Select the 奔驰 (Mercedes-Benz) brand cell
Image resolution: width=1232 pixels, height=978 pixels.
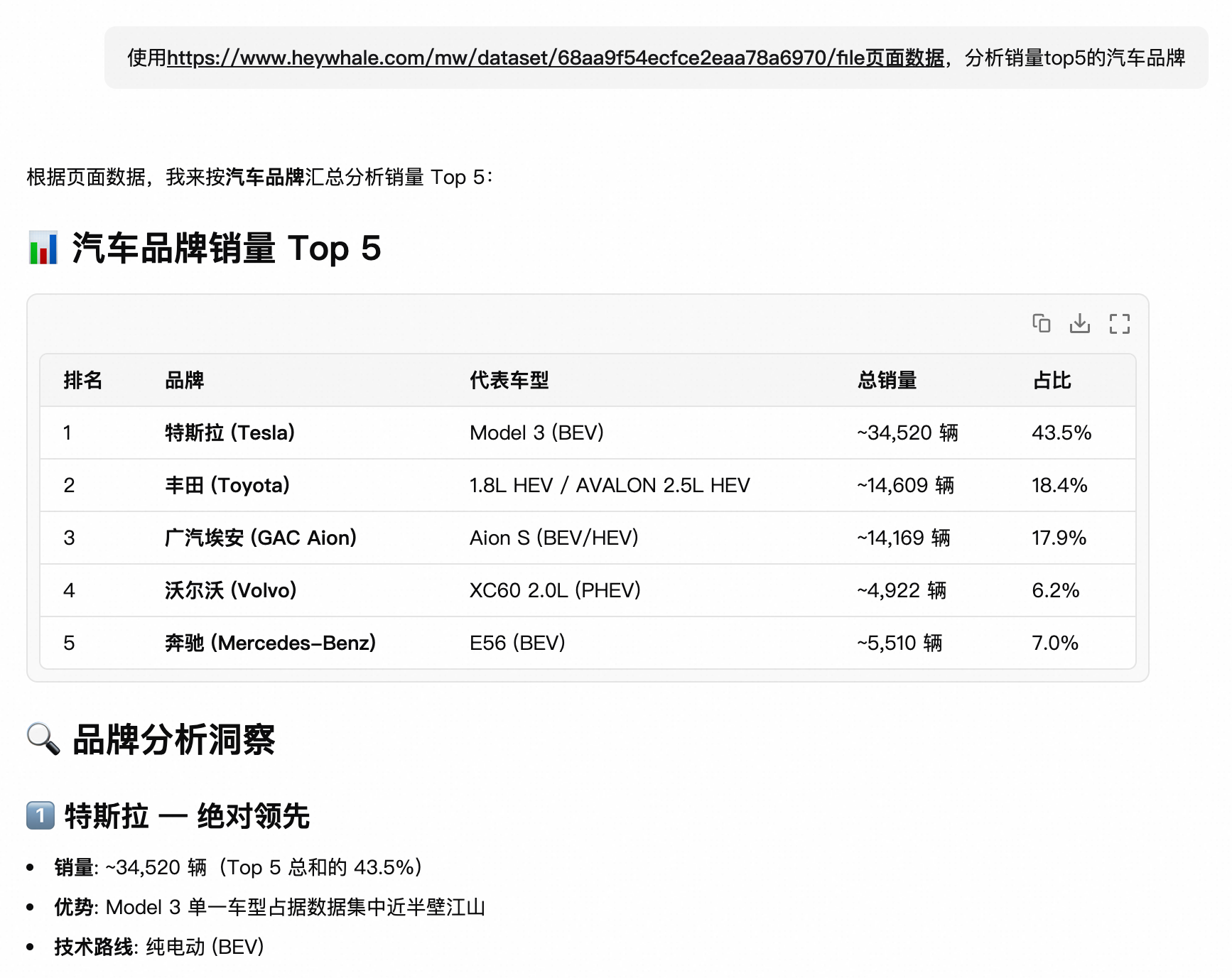tap(270, 643)
